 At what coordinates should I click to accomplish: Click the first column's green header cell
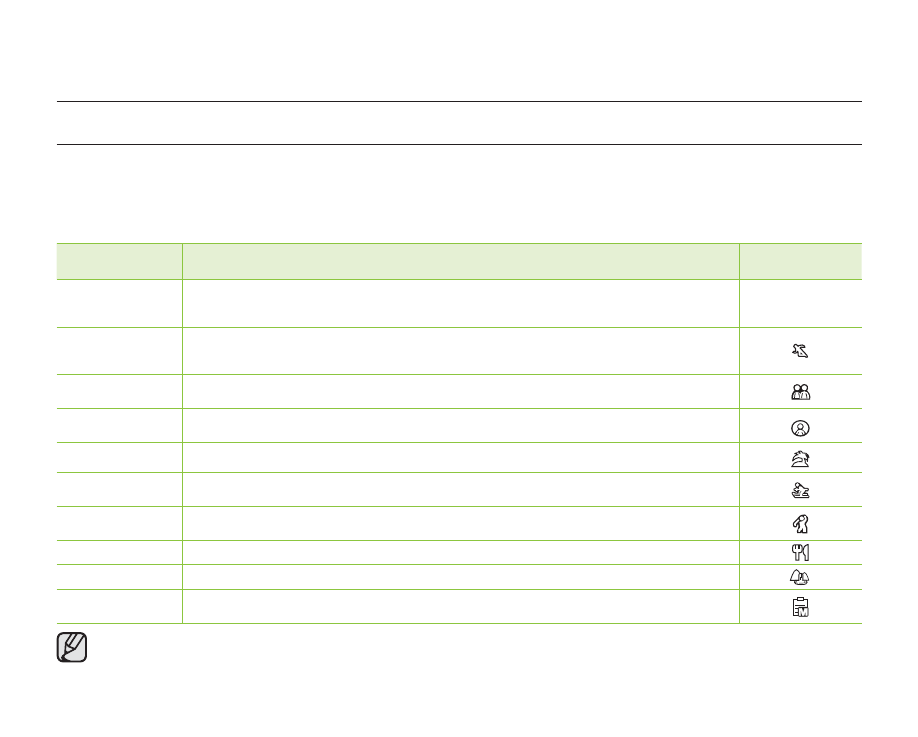119,261
